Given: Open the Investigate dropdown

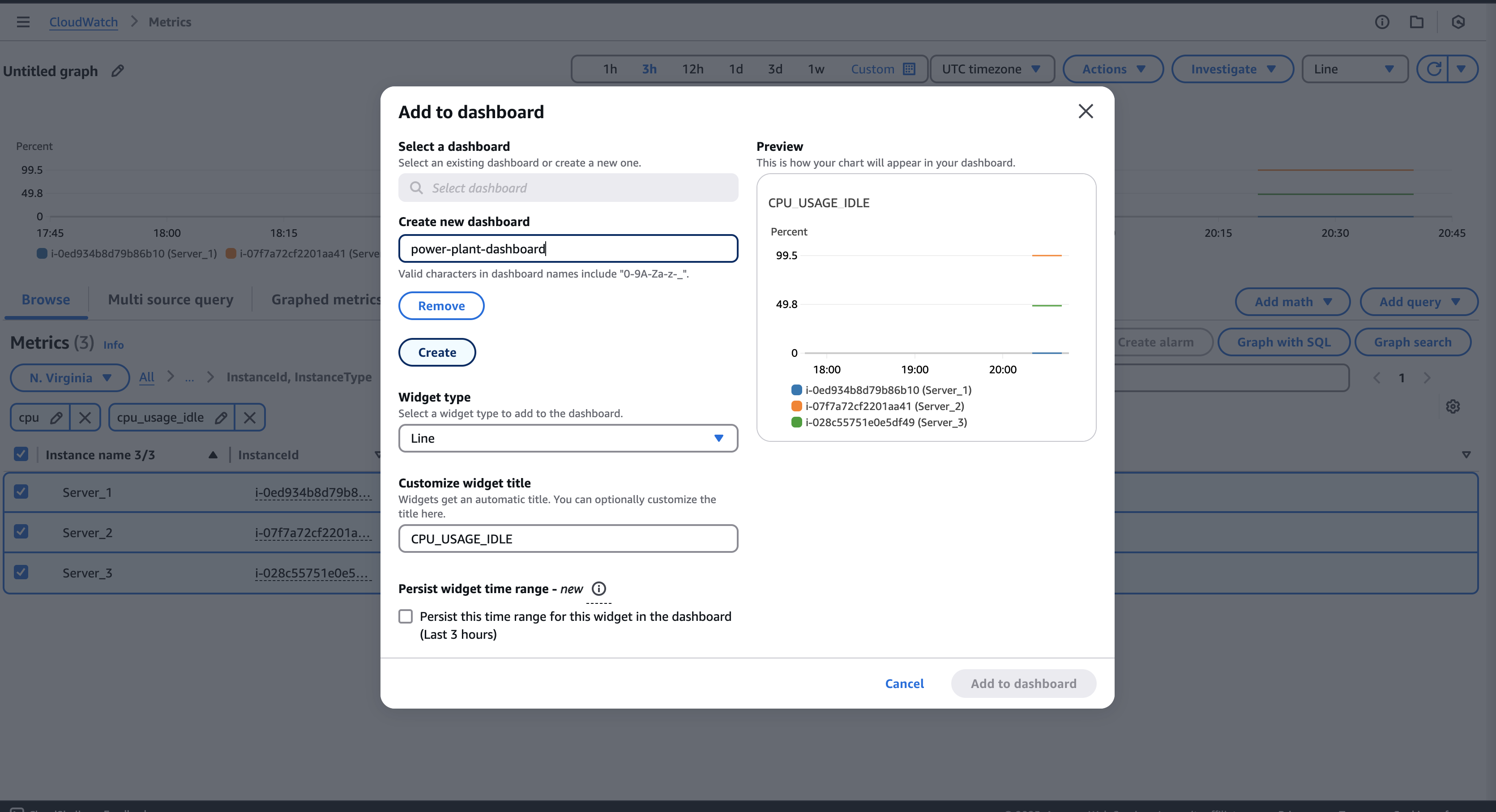Looking at the screenshot, I should coord(1232,69).
